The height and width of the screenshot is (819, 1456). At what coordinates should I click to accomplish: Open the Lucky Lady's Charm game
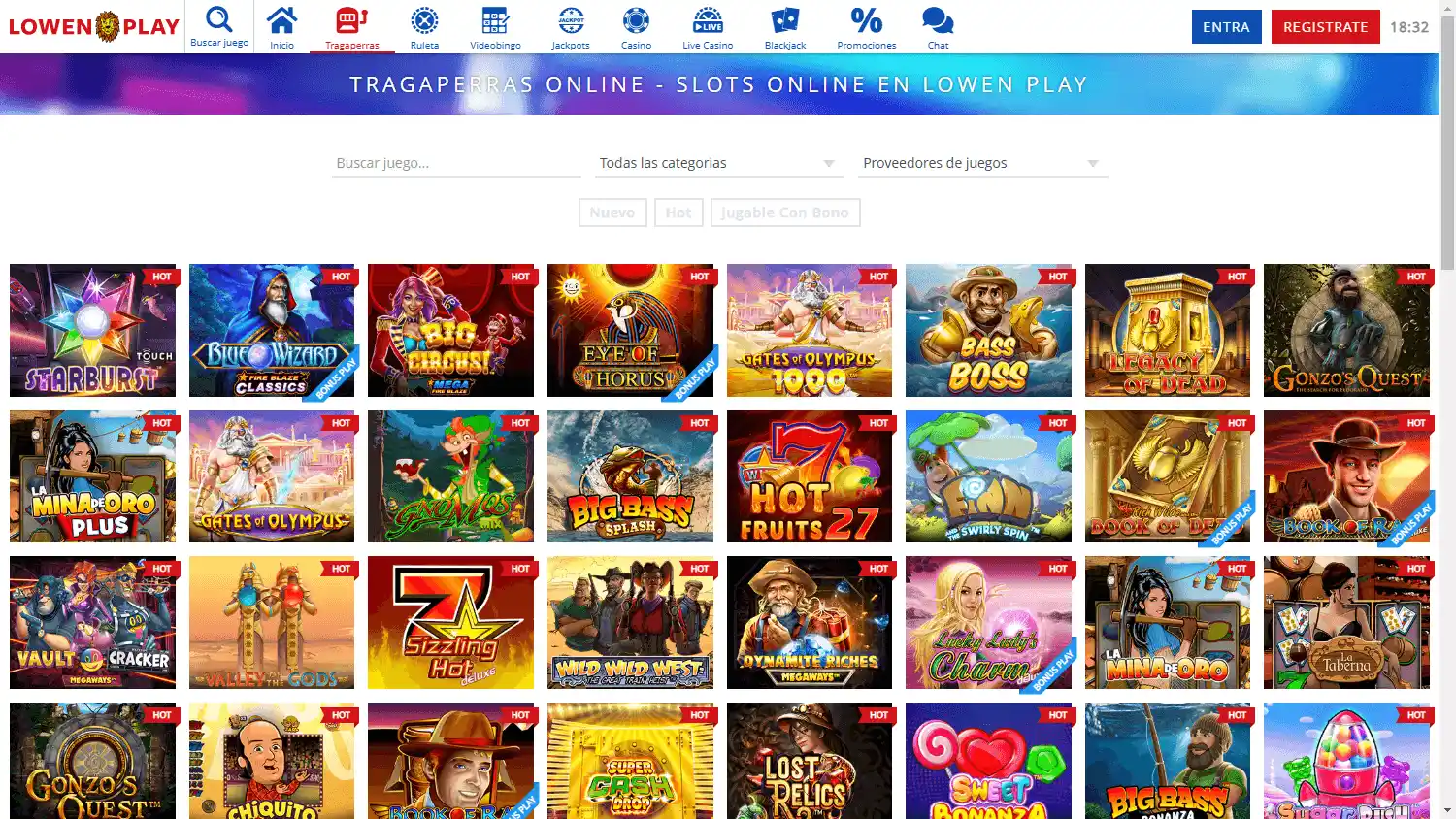pyautogui.click(x=988, y=623)
